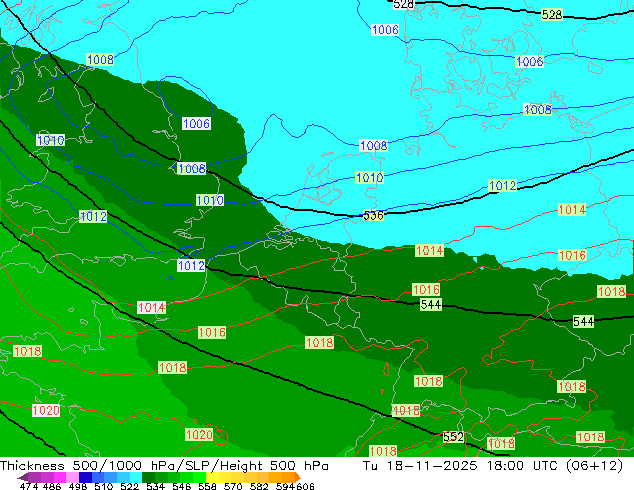This screenshot has height=490, width=634.
Task: Click the legend value '606'
Action: tap(305, 486)
